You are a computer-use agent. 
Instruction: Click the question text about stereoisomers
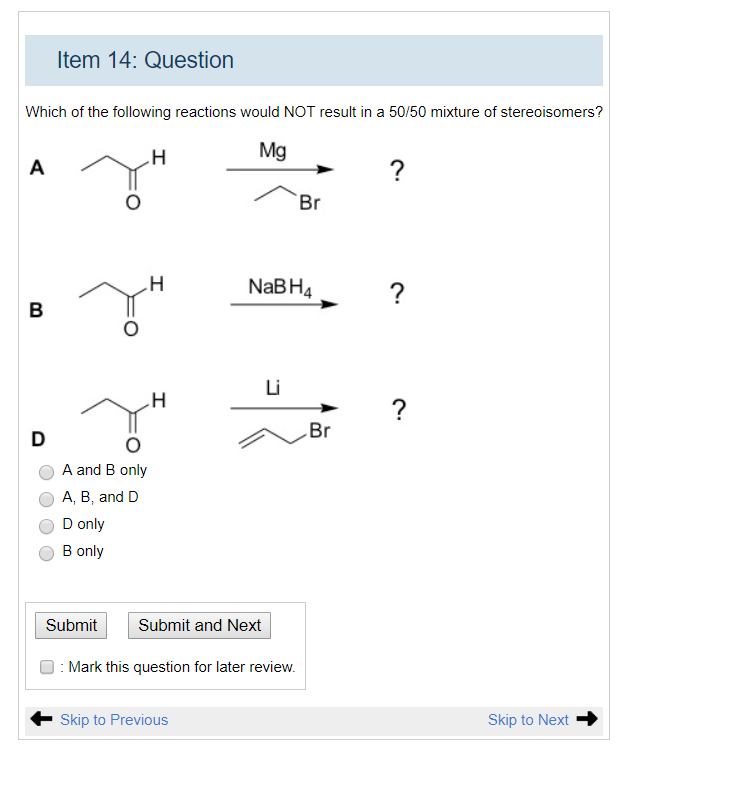click(x=313, y=111)
